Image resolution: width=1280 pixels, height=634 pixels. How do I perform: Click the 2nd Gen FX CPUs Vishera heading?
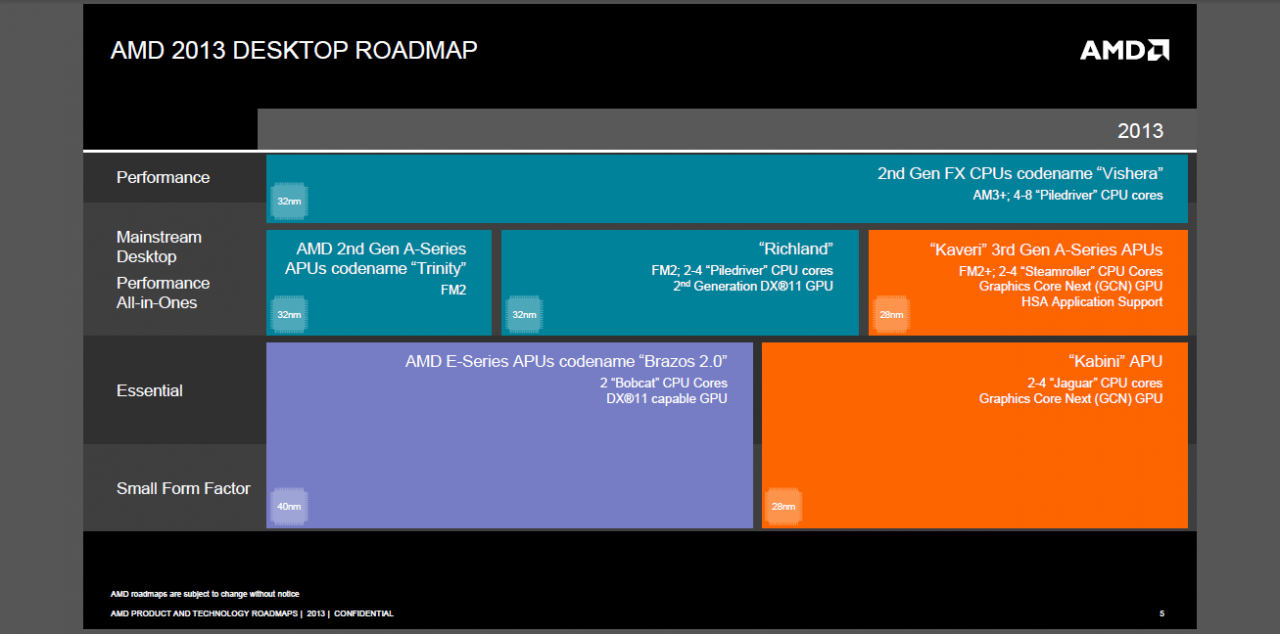pos(1020,173)
